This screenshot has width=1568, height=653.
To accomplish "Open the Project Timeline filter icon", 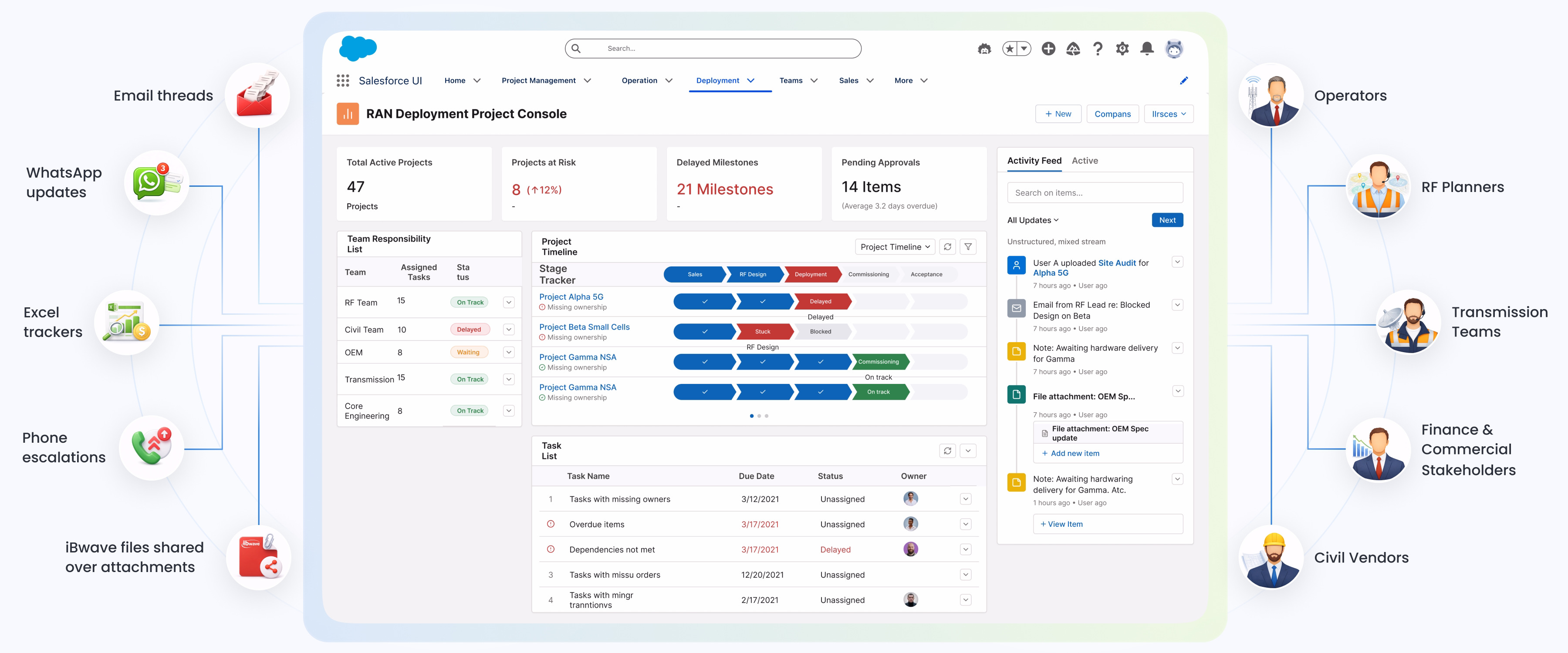I will coord(968,246).
